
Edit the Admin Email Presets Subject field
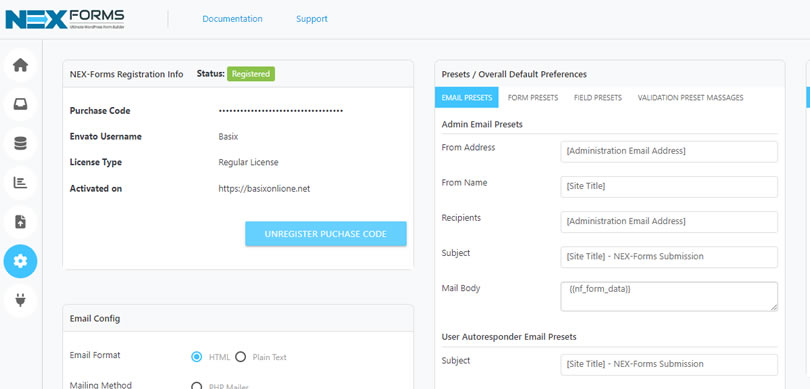click(669, 257)
